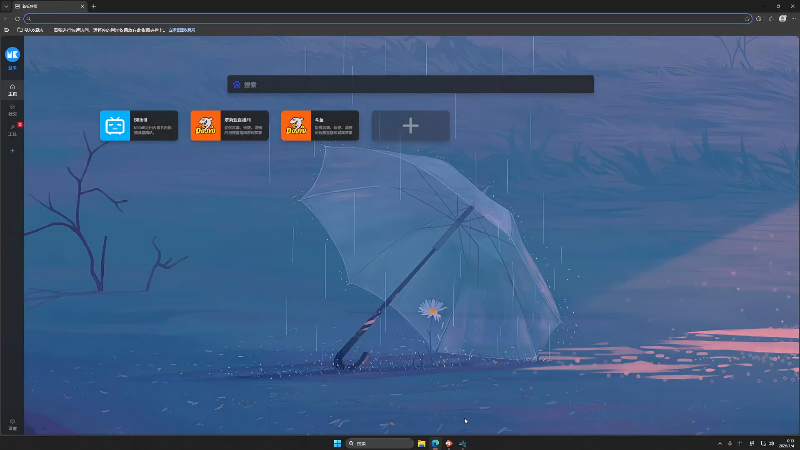Open the extensions icon next to address bar
The image size is (800, 450).
coord(759,19)
